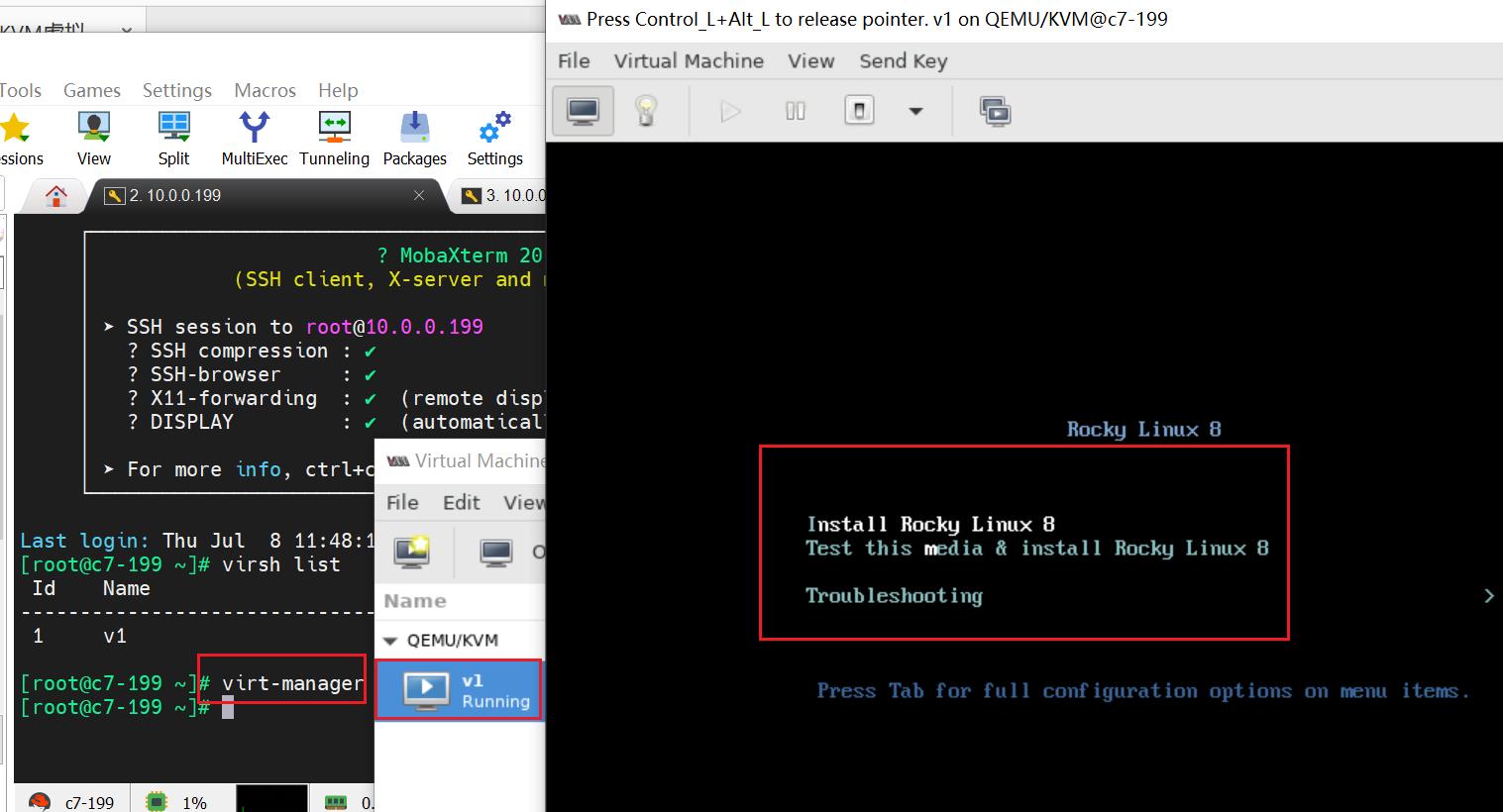The image size is (1503, 812).
Task: Click the CPU 1% status bar indicator
Action: coord(176,802)
